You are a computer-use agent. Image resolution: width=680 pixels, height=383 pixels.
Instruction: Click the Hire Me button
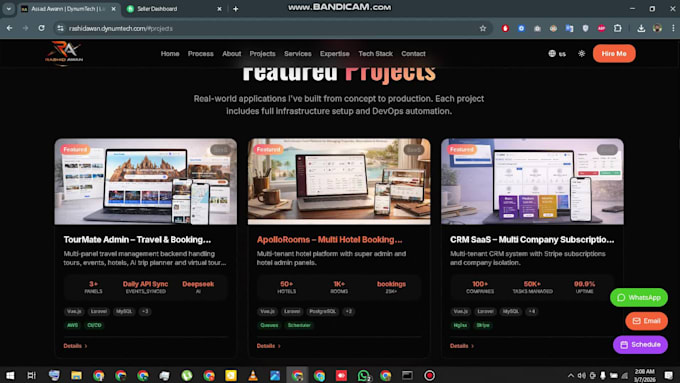(614, 53)
